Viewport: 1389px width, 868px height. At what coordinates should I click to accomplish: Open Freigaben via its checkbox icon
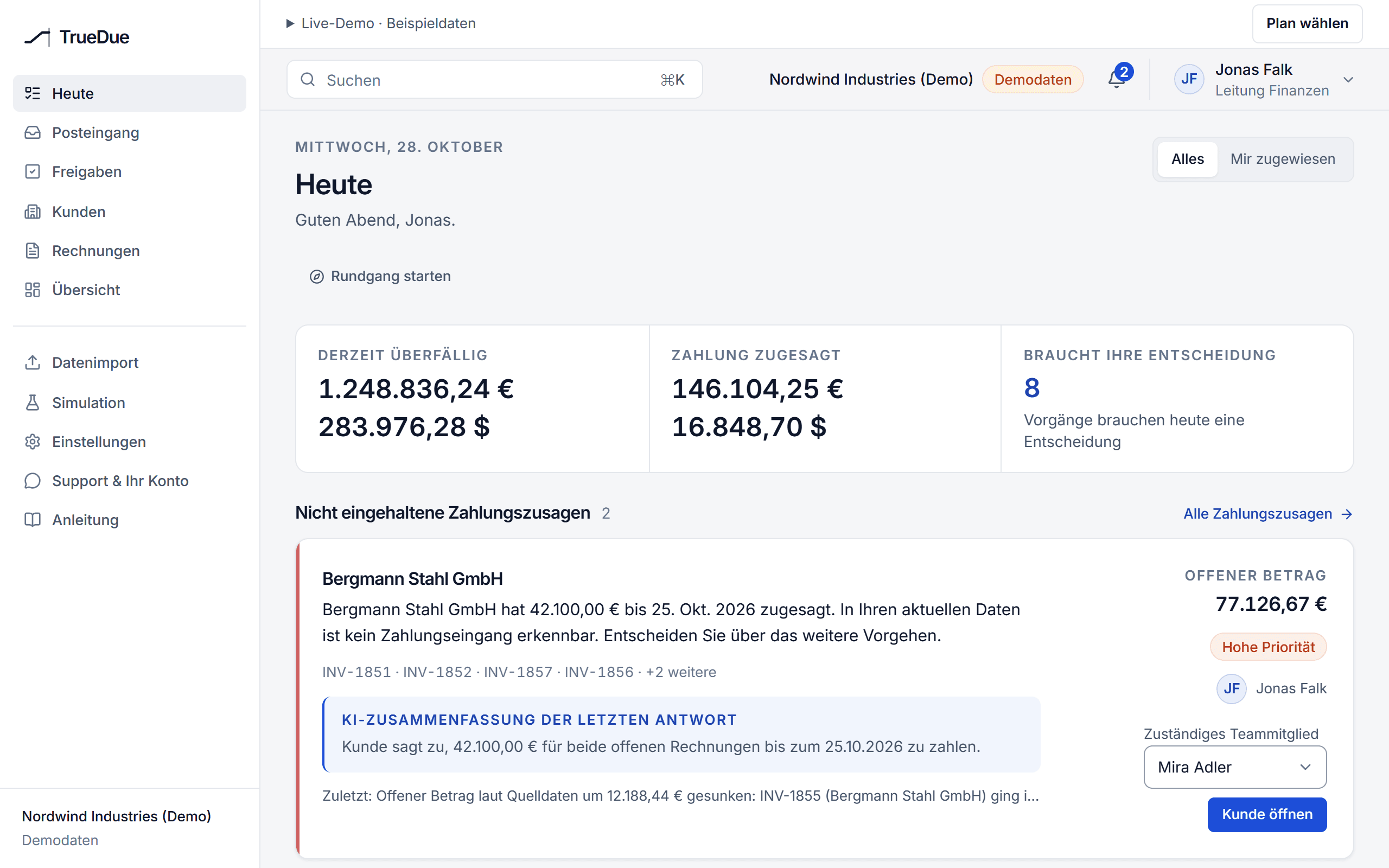coord(33,171)
